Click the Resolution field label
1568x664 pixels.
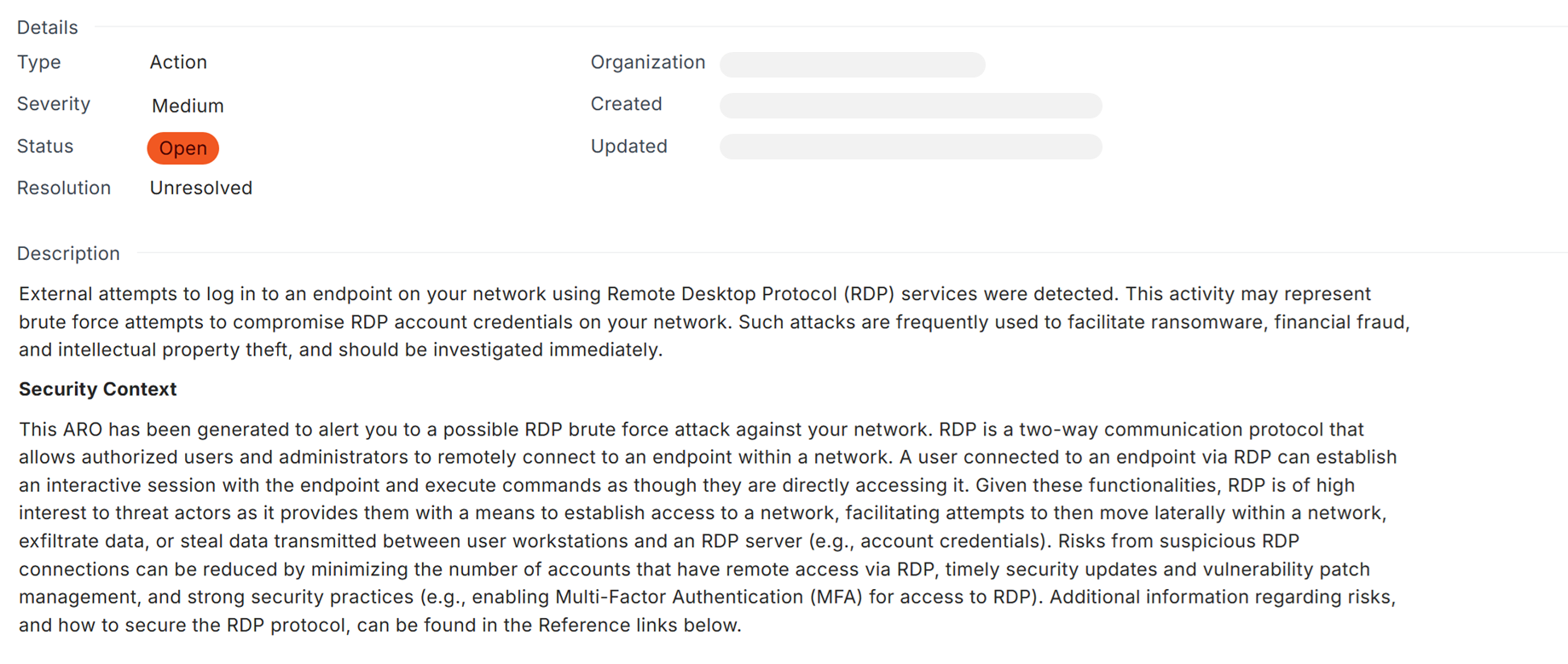pyautogui.click(x=64, y=188)
